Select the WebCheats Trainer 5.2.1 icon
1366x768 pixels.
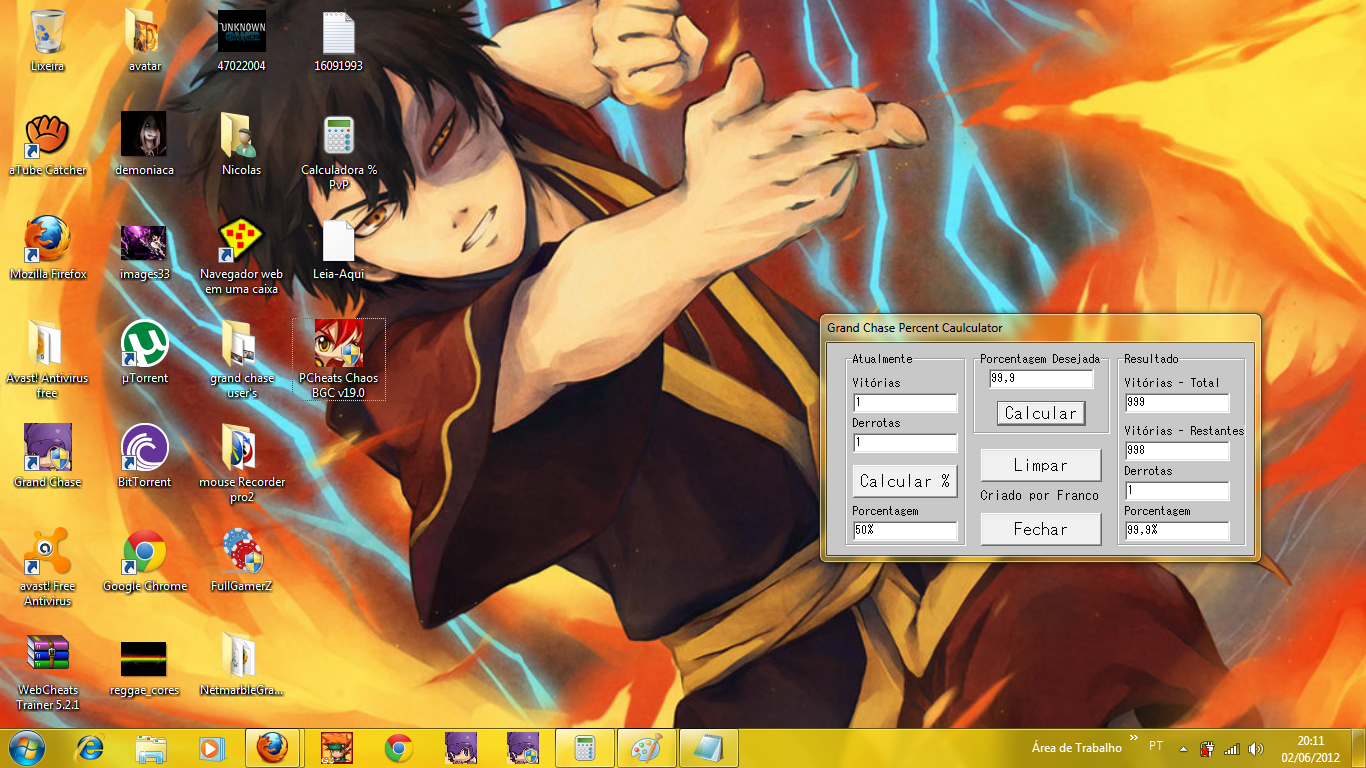point(47,672)
